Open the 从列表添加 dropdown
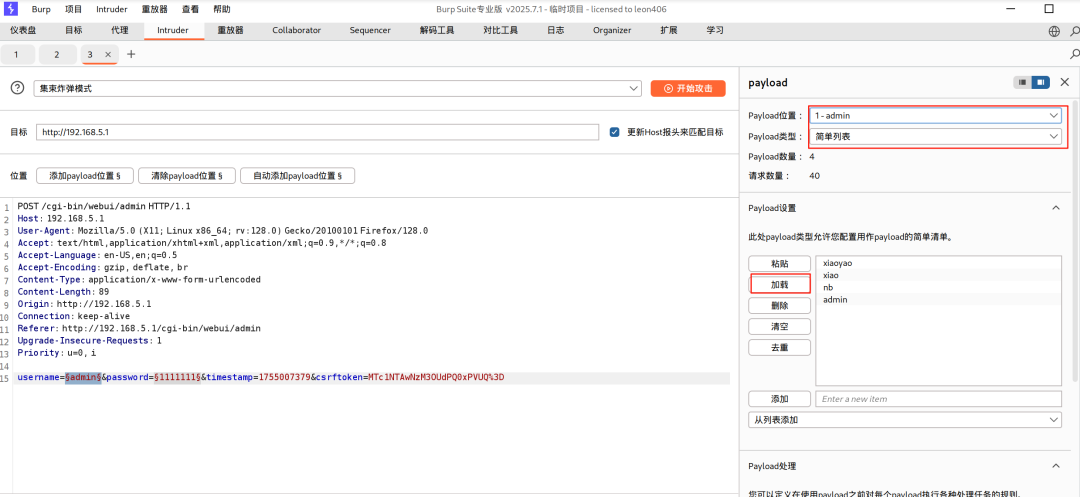Image resolution: width=1080 pixels, height=497 pixels. click(x=904, y=420)
